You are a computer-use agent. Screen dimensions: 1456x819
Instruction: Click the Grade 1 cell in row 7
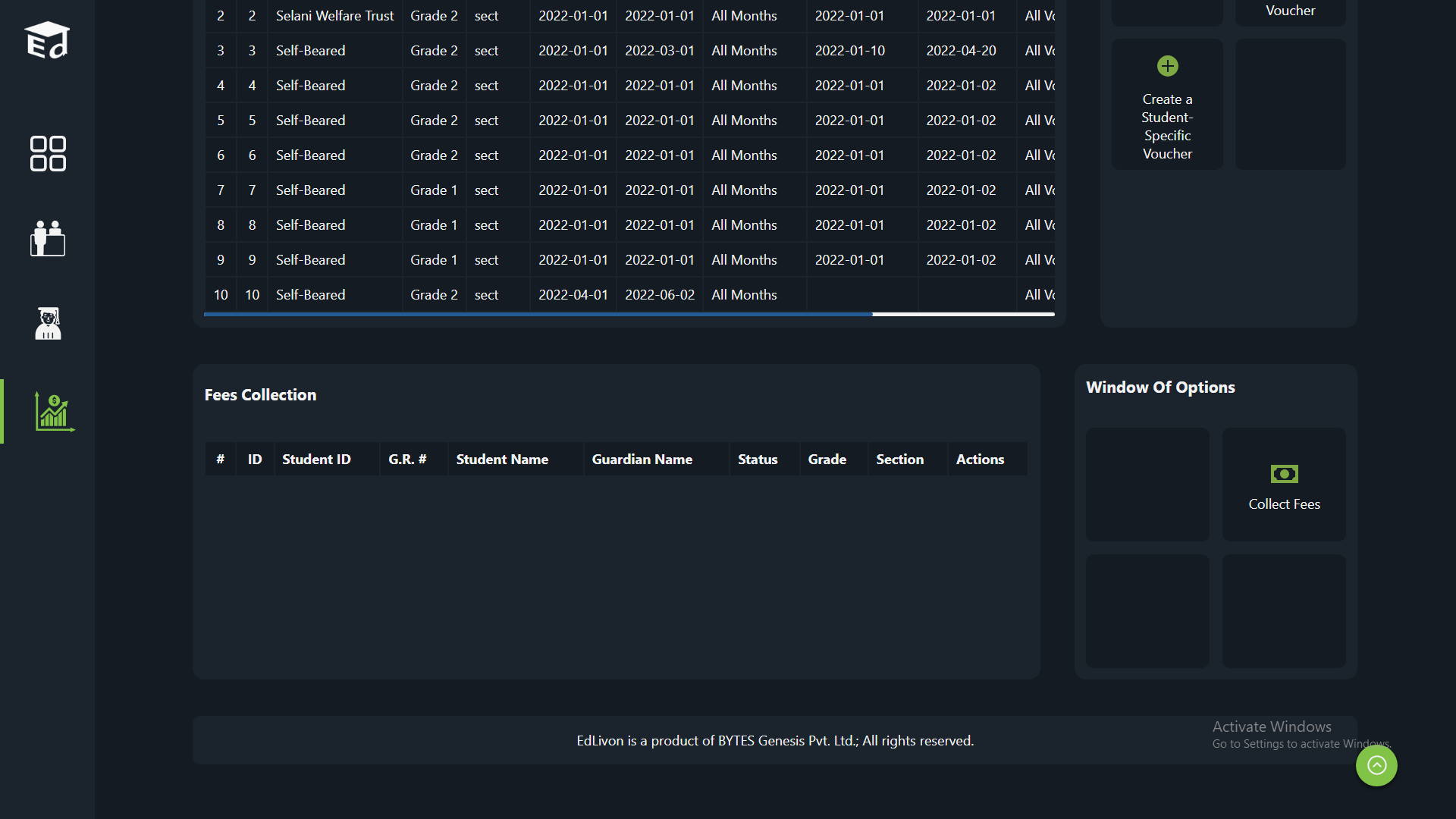[x=434, y=190]
